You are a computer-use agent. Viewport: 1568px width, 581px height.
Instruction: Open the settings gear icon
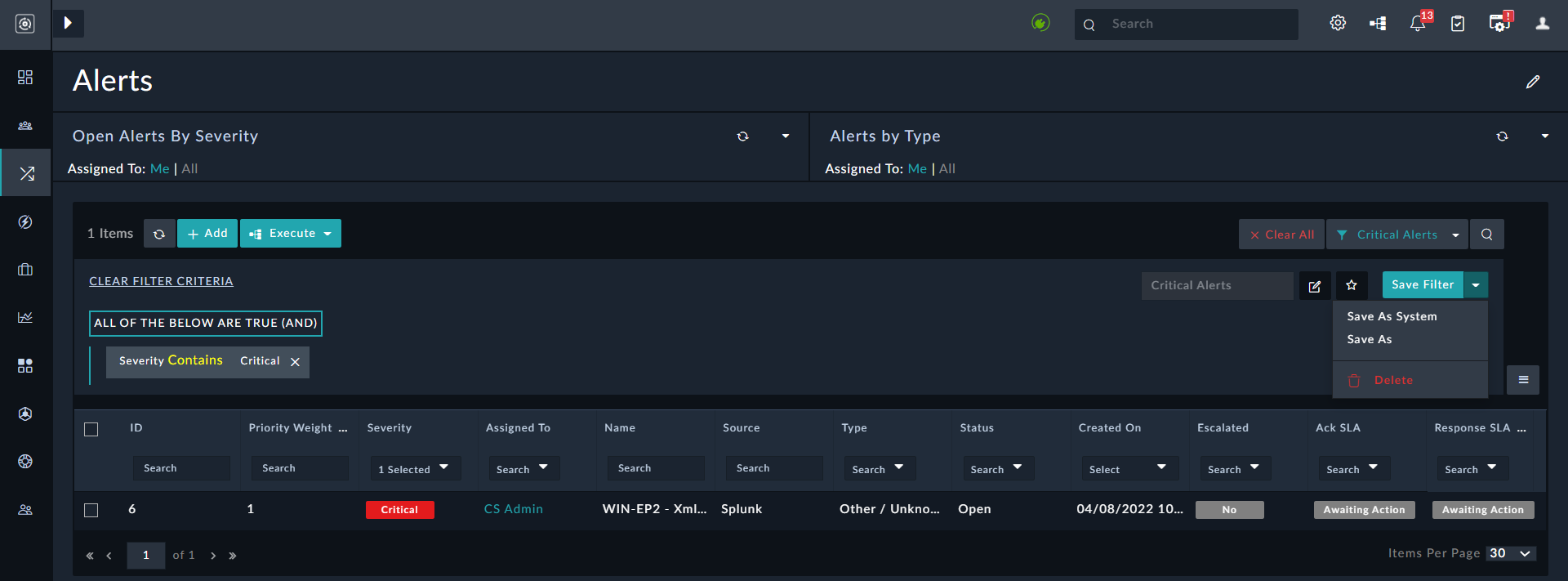(x=1338, y=24)
